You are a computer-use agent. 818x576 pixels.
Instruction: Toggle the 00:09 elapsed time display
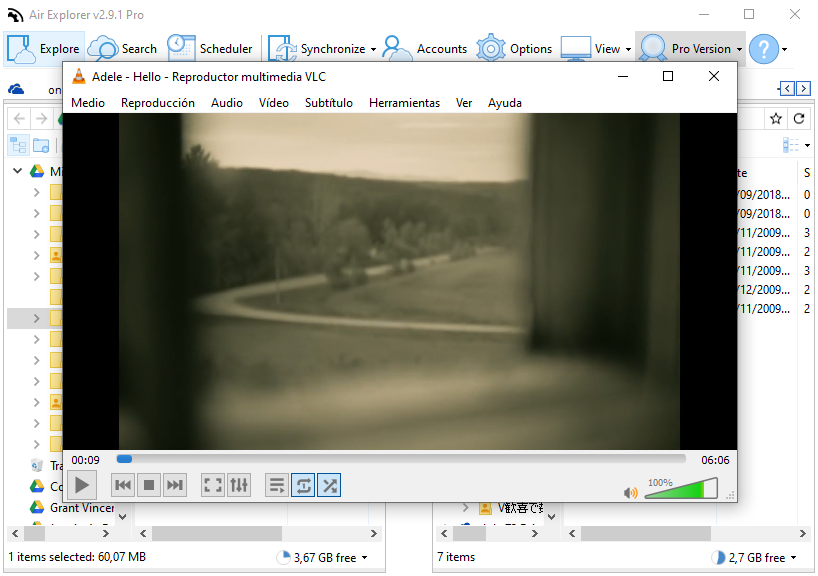[86, 460]
